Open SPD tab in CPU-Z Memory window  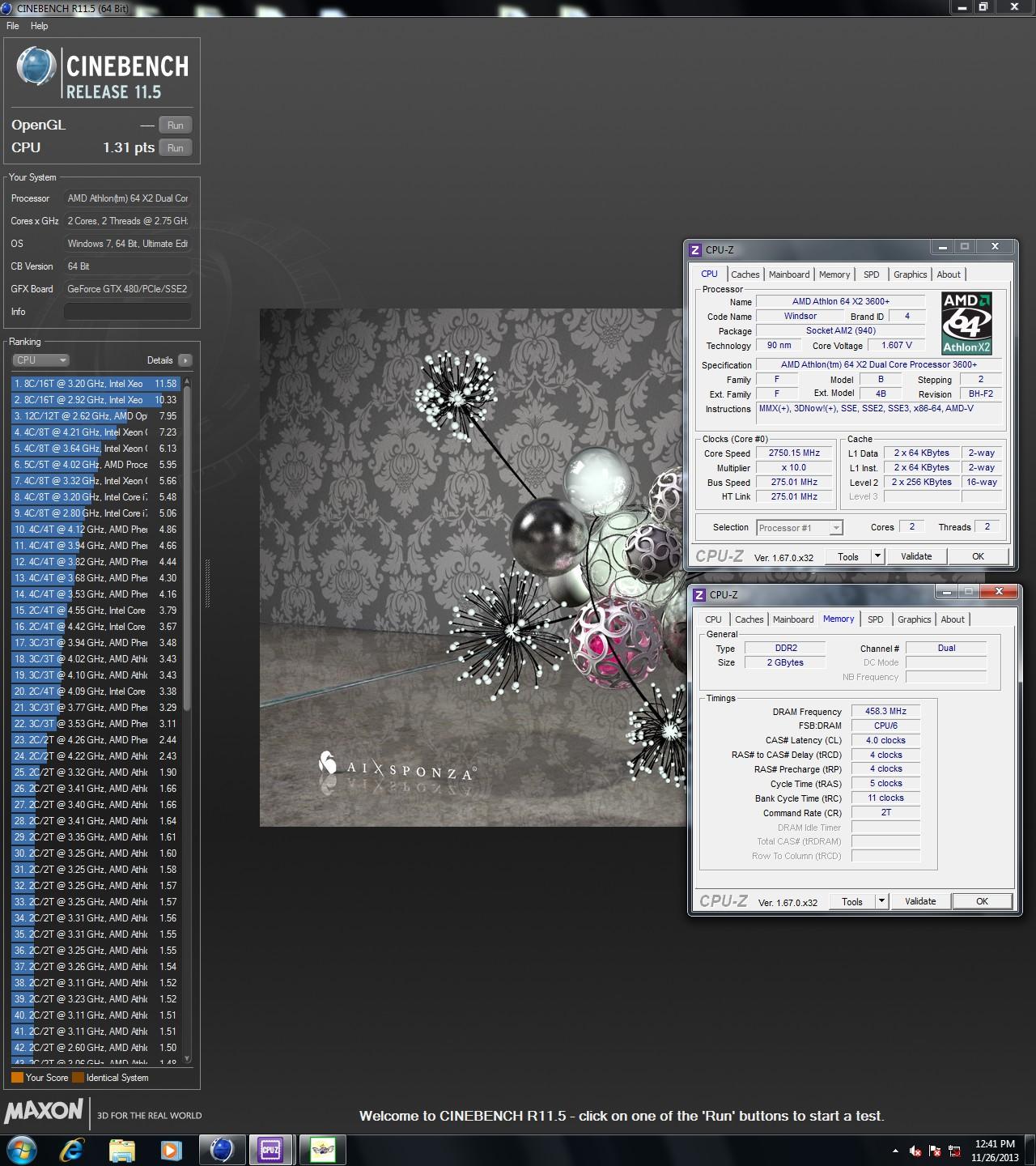876,619
